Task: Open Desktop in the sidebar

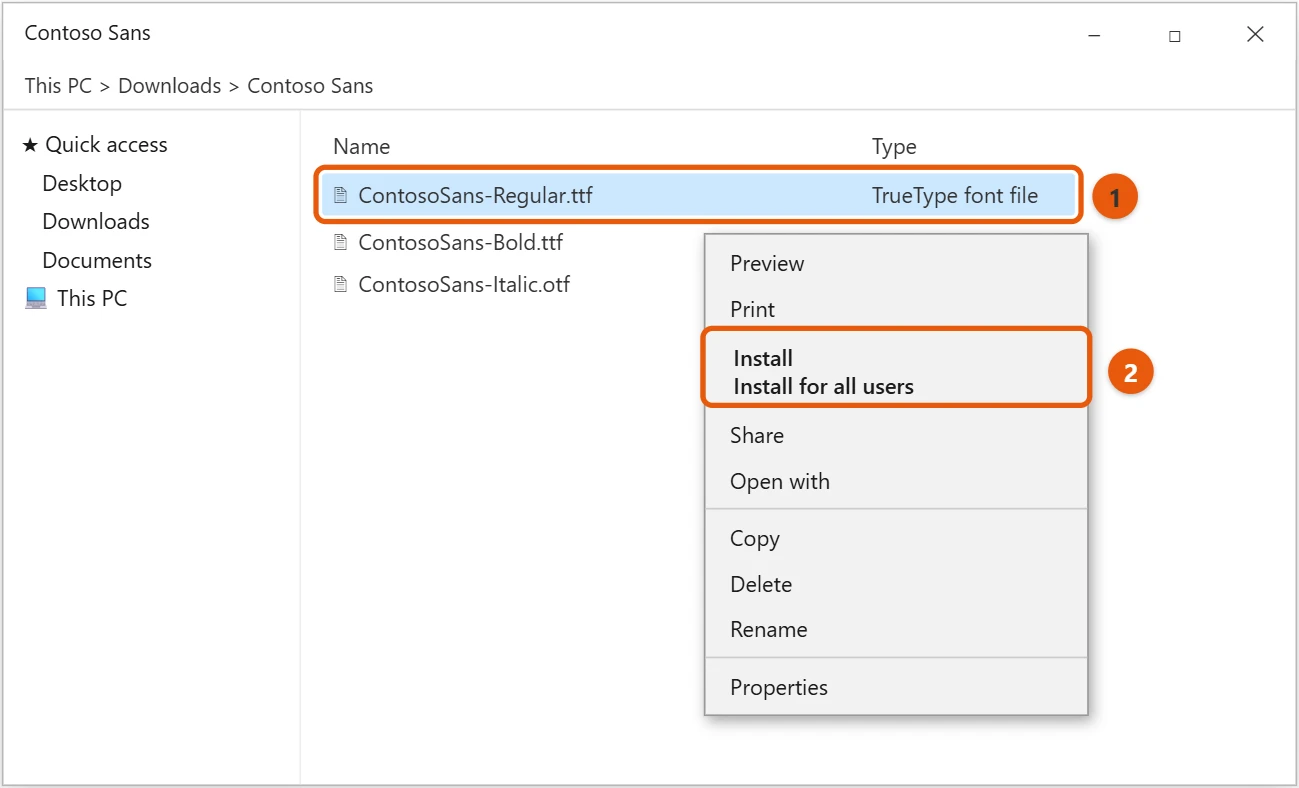Action: tap(82, 184)
